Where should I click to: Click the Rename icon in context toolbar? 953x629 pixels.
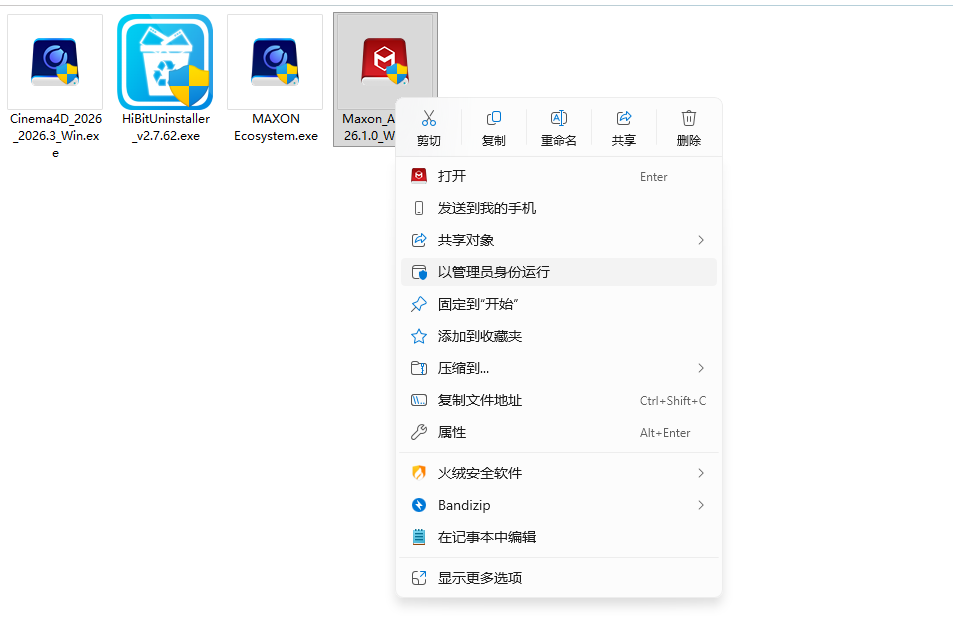tap(559, 118)
